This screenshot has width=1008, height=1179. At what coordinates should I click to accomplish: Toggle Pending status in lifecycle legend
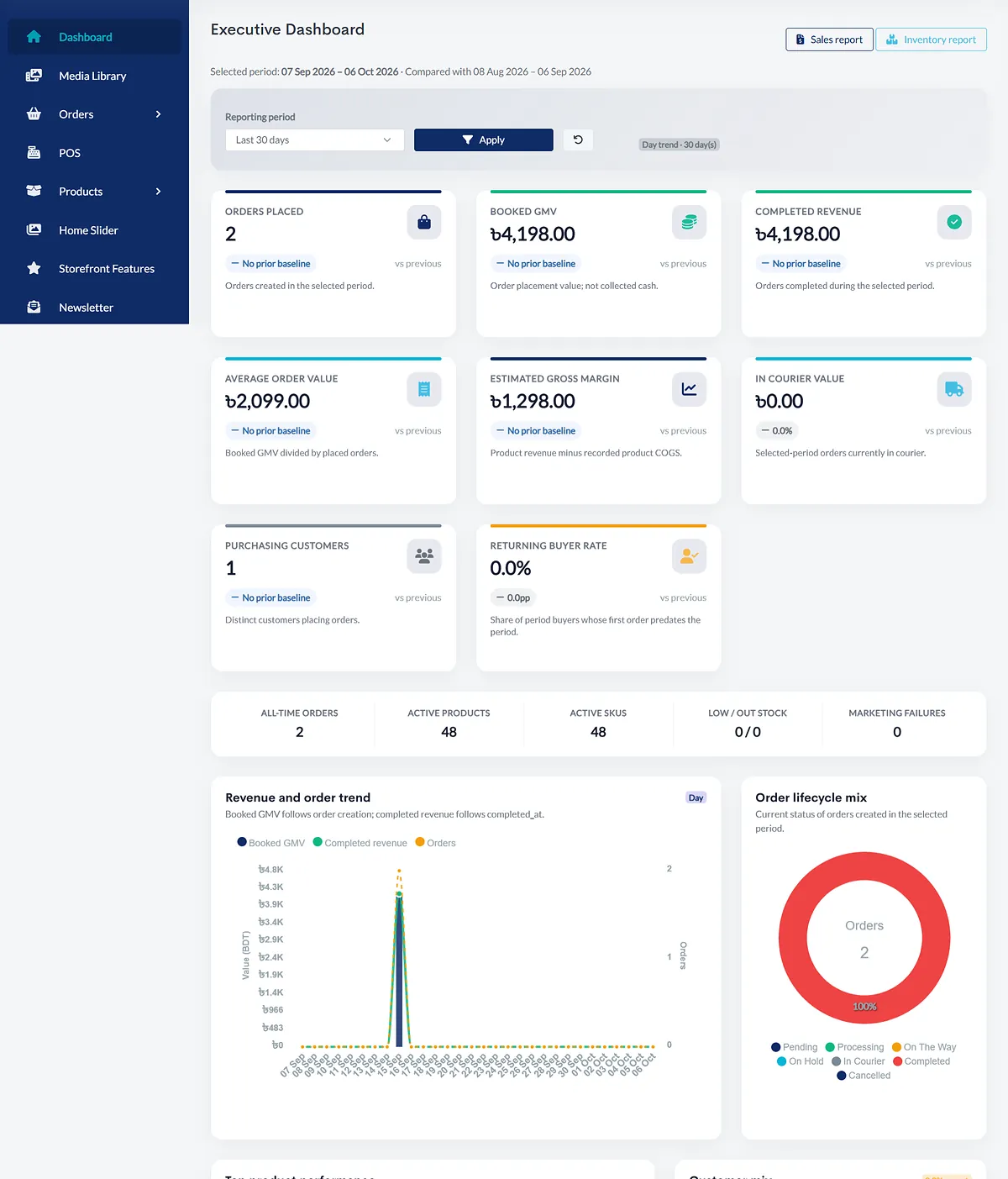[x=794, y=1047]
